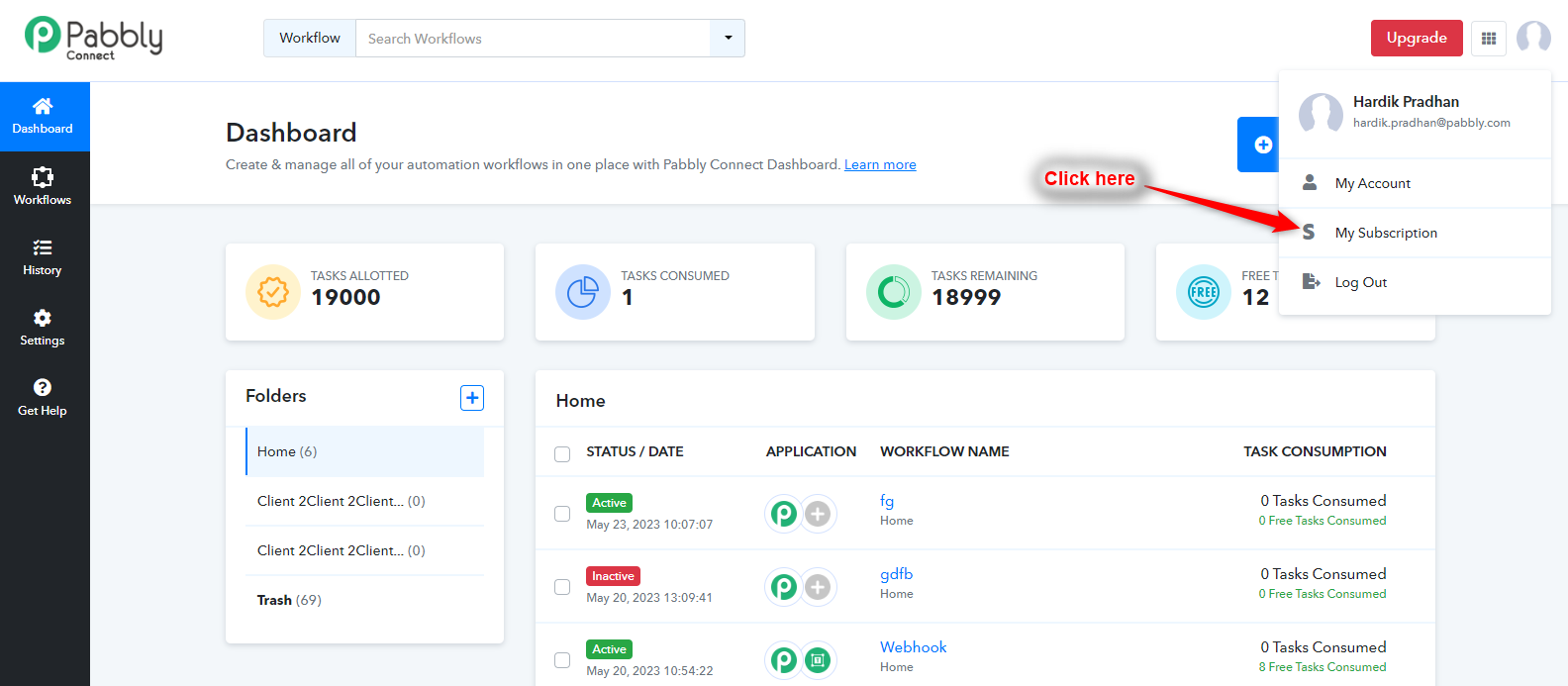Open the gdfb workflow link
1568x686 pixels.
pyautogui.click(x=896, y=574)
